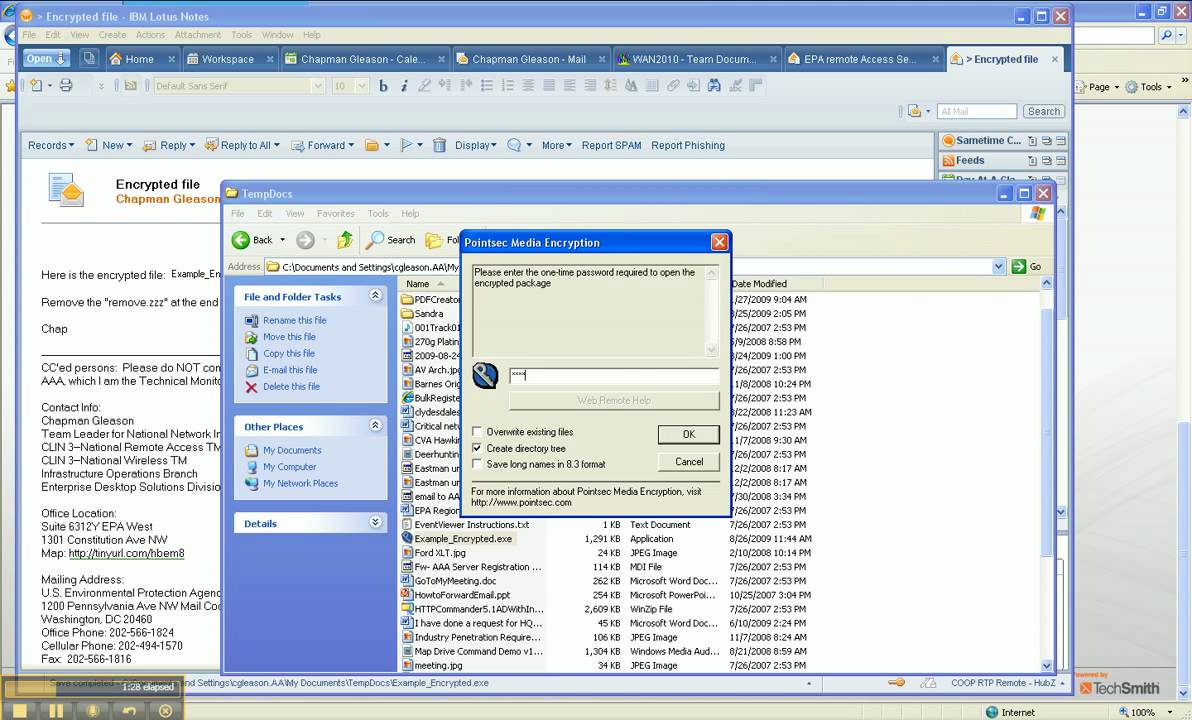This screenshot has width=1192, height=720.
Task: Click Cancel in Pointsec dialog
Action: click(x=689, y=461)
